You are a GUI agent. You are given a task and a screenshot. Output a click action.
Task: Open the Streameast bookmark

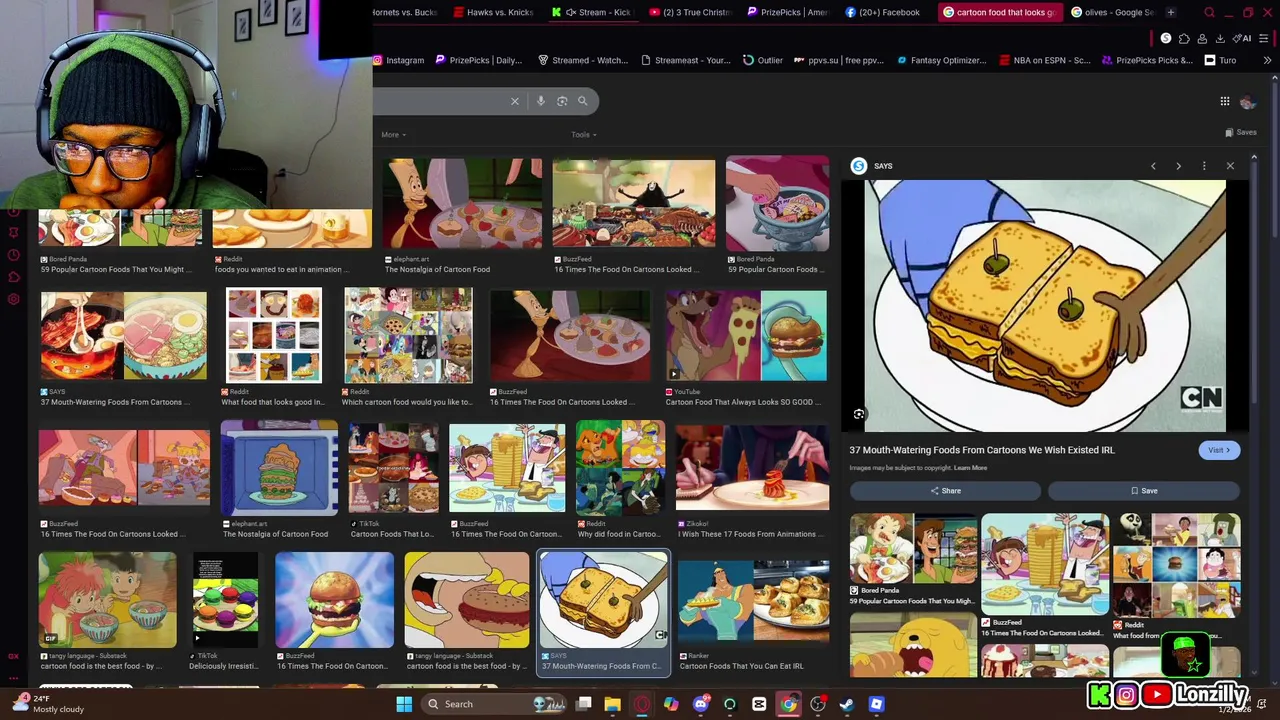point(686,60)
